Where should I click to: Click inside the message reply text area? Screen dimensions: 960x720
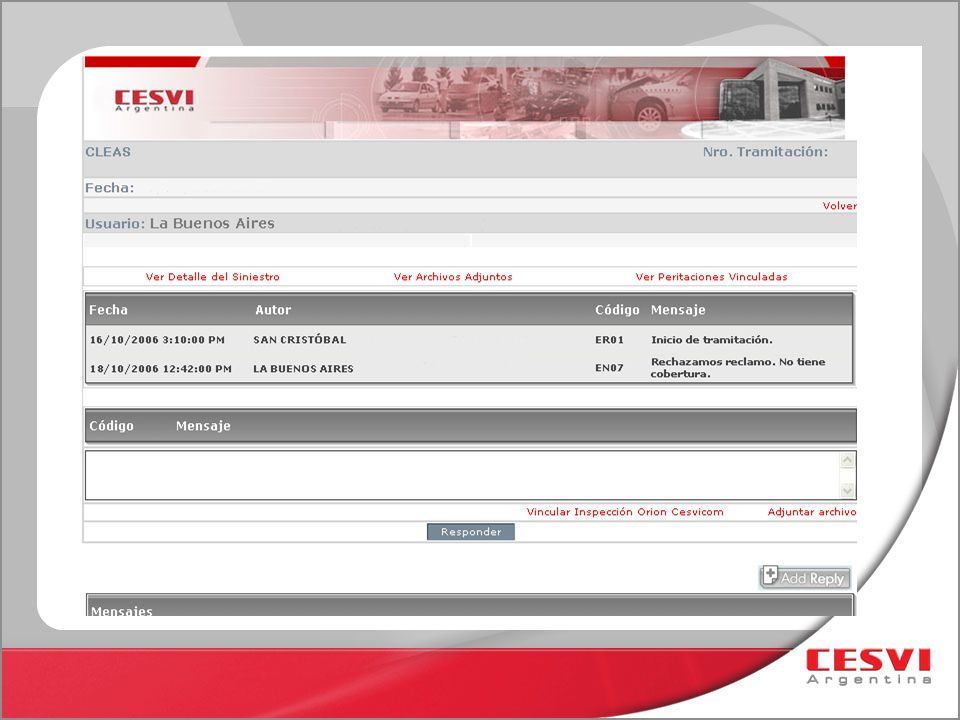463,475
